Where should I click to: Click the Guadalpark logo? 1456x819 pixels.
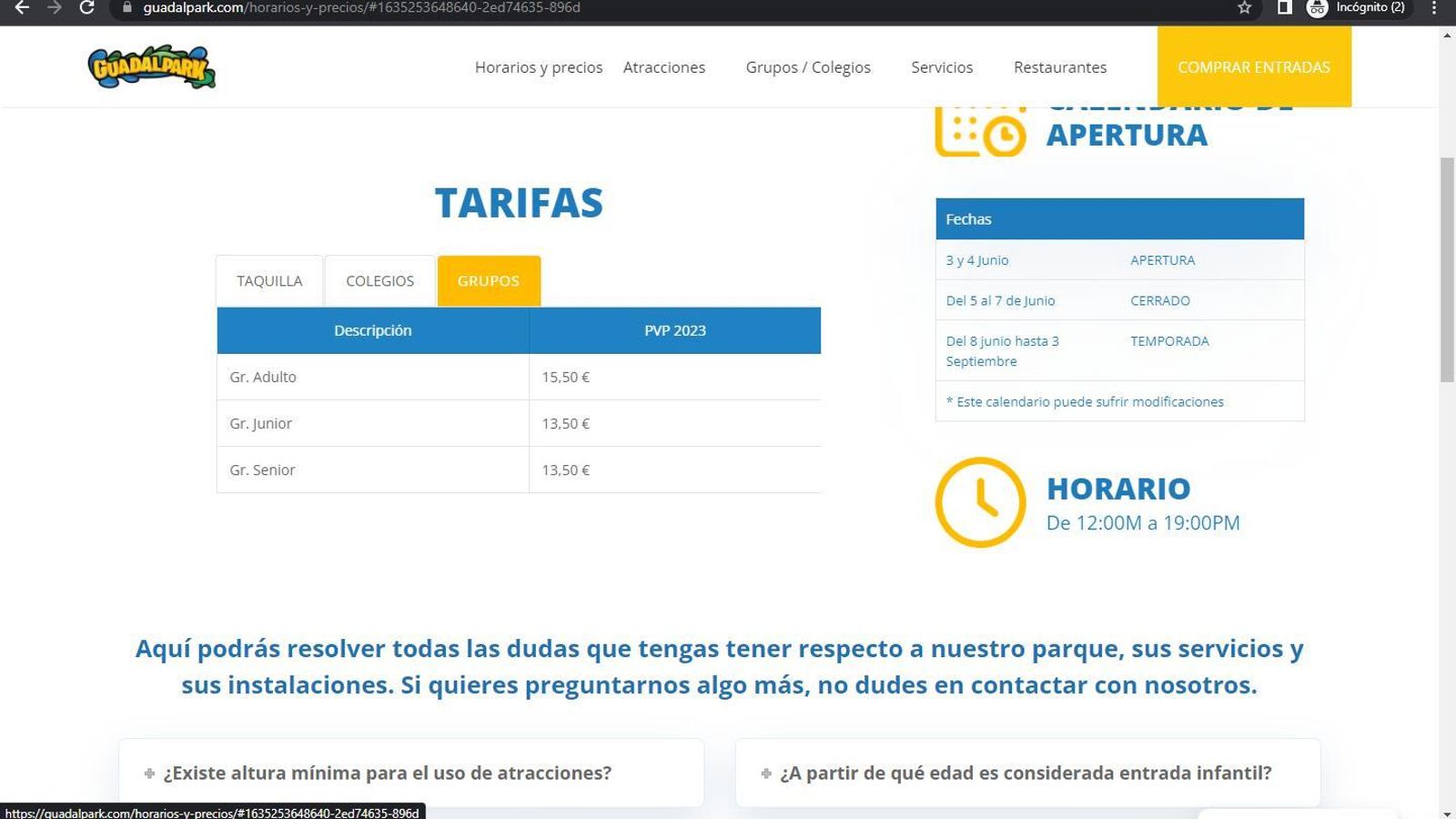[x=151, y=67]
